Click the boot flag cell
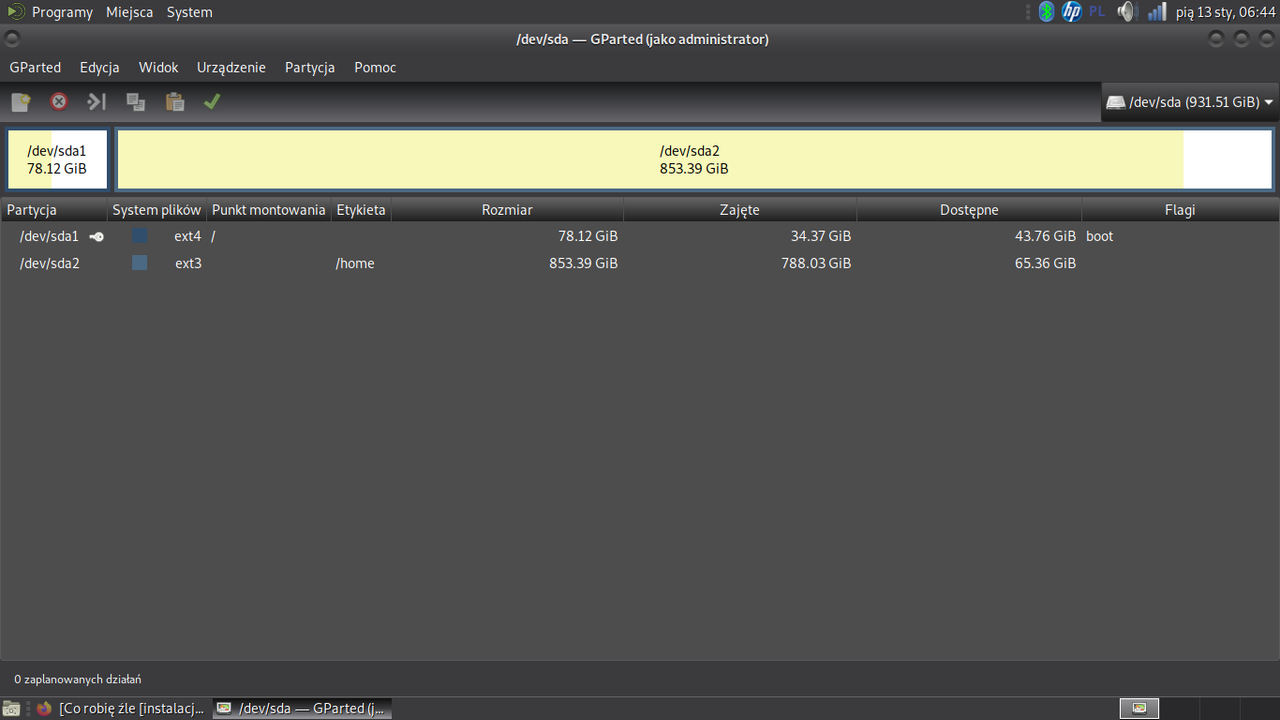Image resolution: width=1280 pixels, height=720 pixels. tap(1100, 236)
